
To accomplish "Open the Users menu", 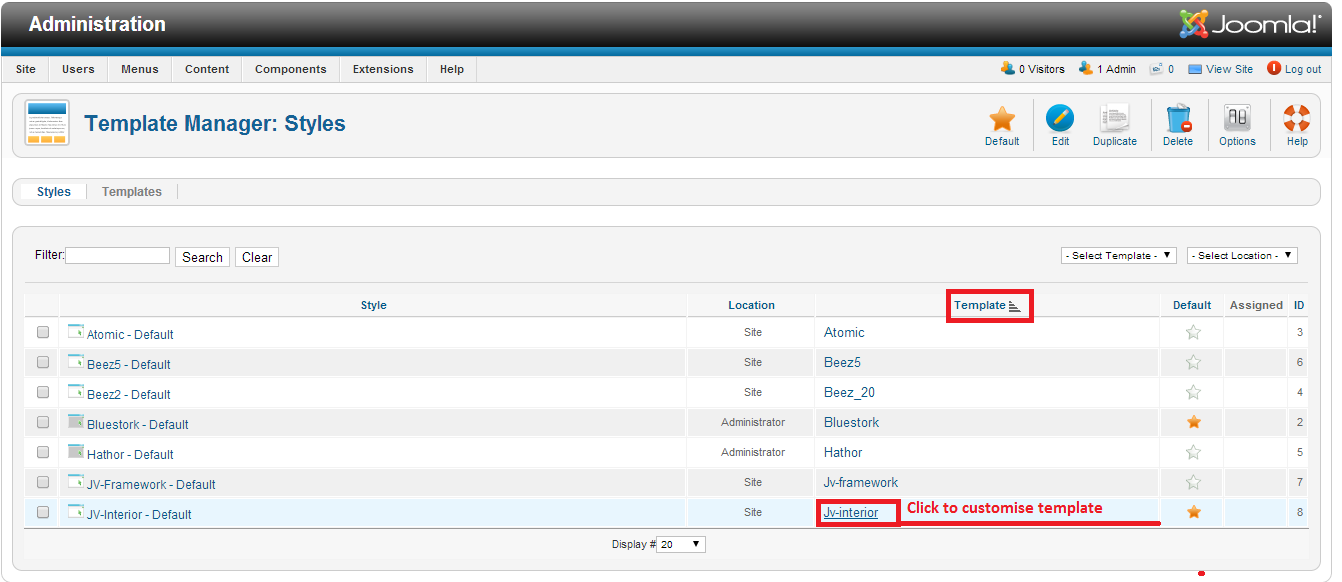I will tap(78, 69).
